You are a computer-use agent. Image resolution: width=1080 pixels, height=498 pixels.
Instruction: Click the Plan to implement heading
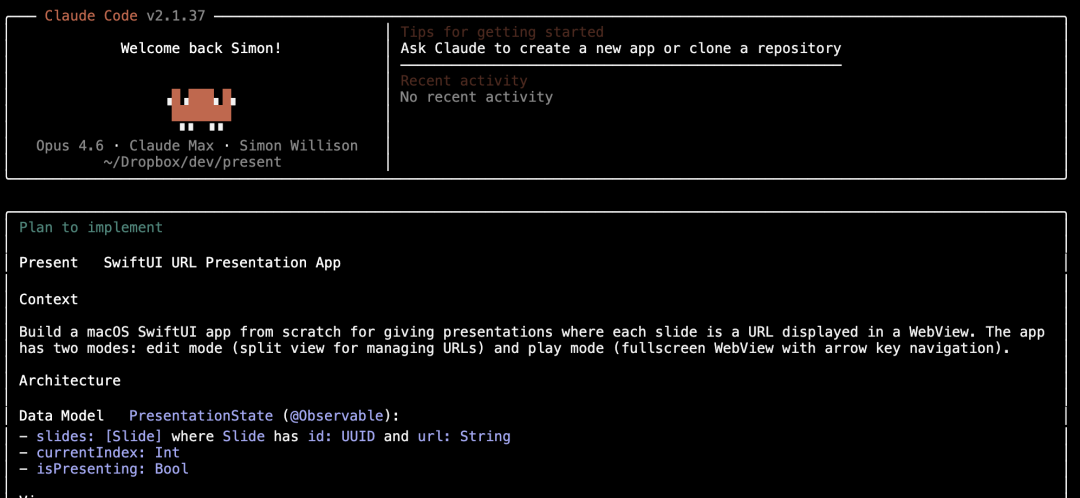[x=91, y=227]
